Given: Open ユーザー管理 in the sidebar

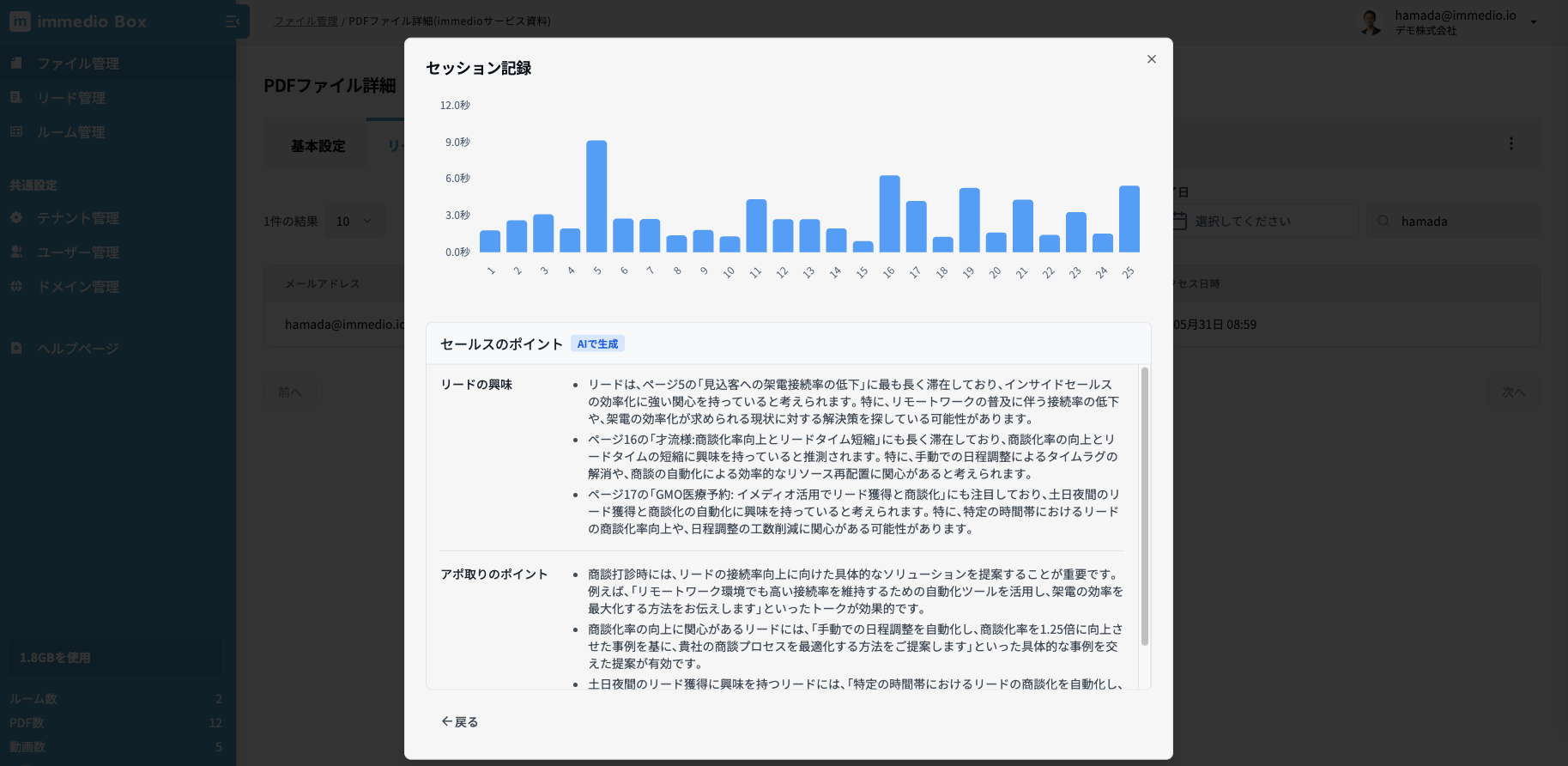Looking at the screenshot, I should pyautogui.click(x=77, y=252).
